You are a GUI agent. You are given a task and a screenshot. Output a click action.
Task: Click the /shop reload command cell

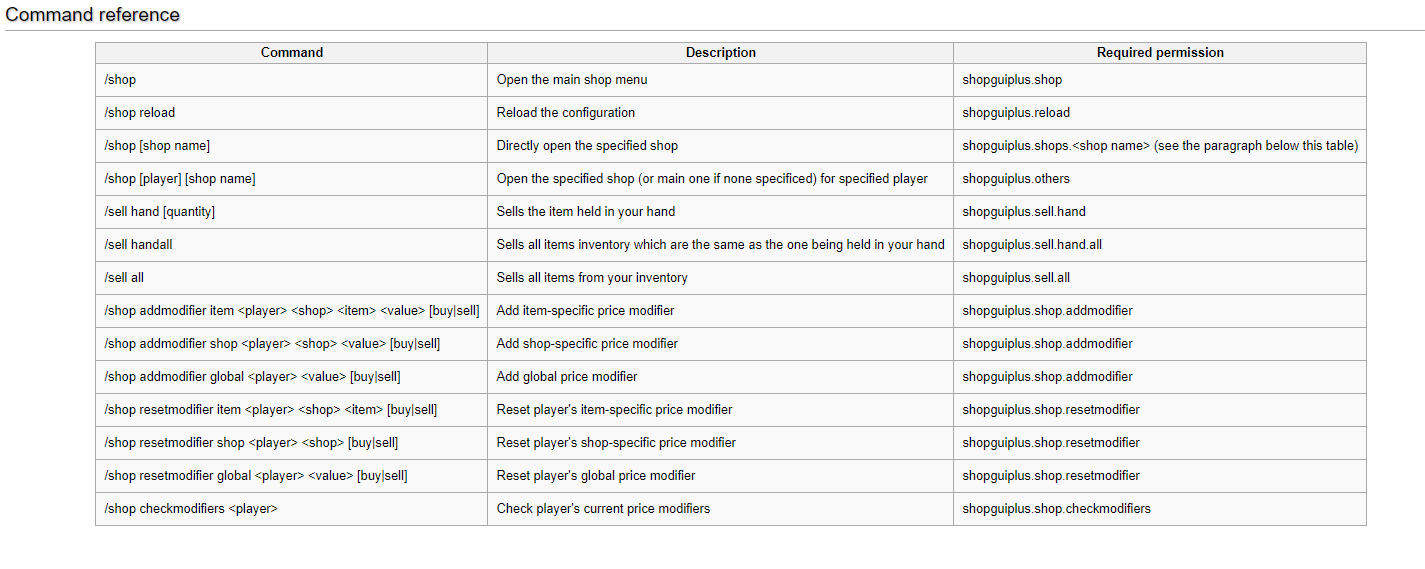(292, 113)
